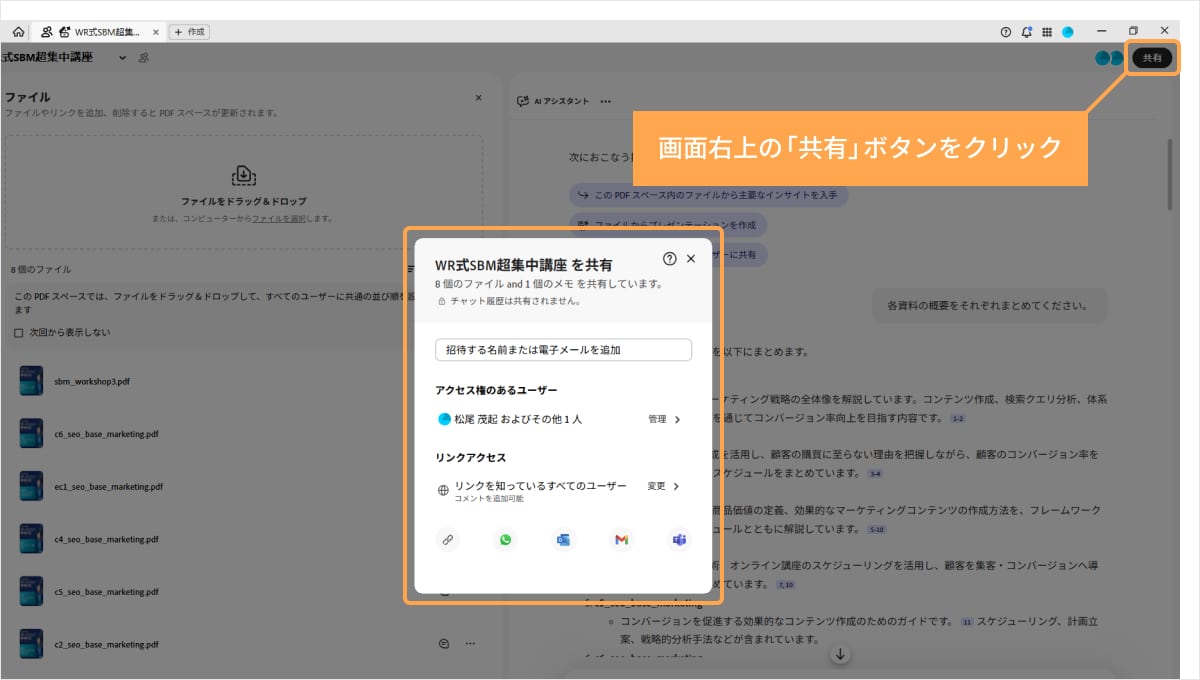Screen dimensions: 1200x680
Task: Select file c5_seo_base_marketing.pdf
Action: pos(106,592)
